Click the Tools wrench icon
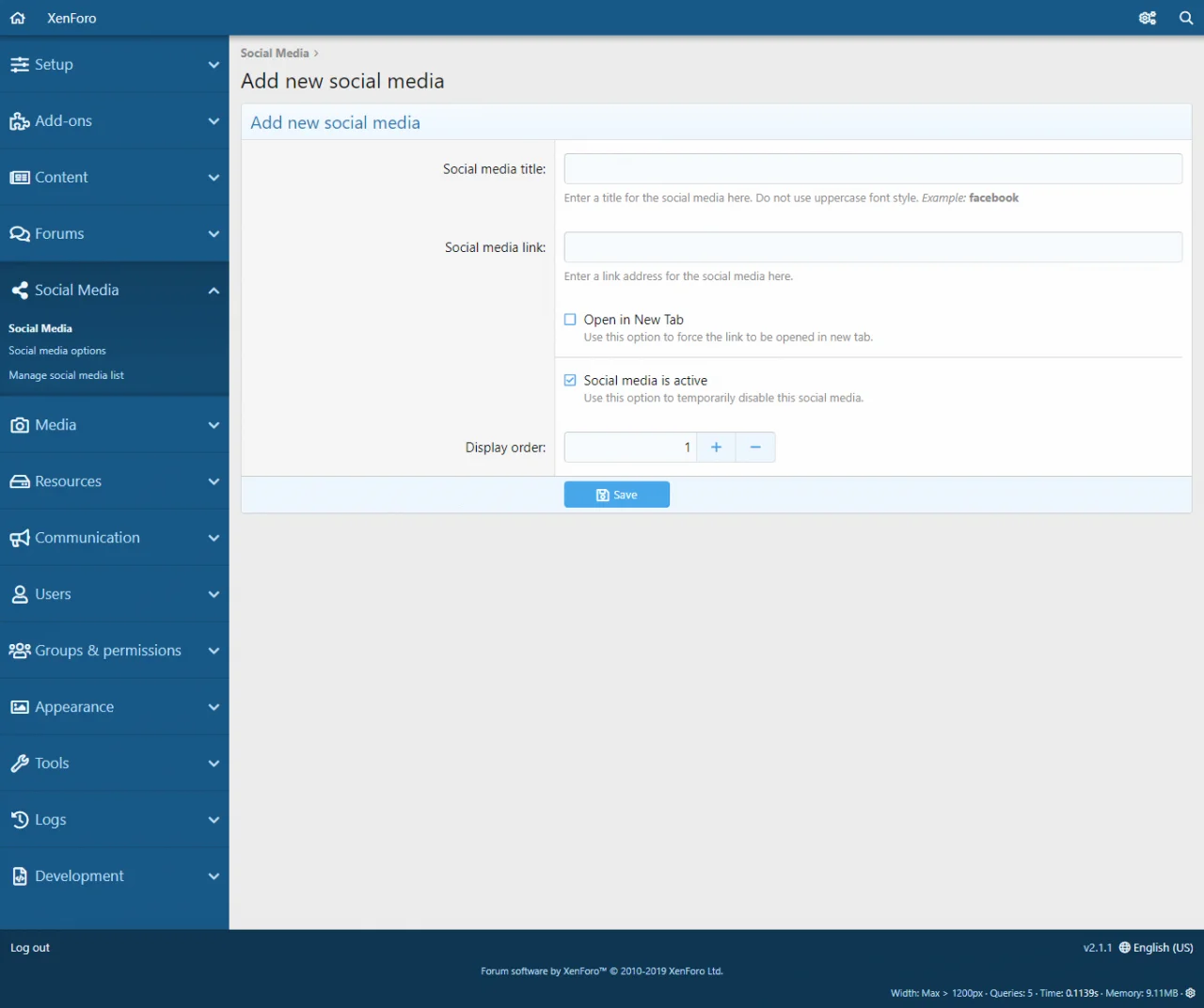The width and height of the screenshot is (1204, 1008). tap(20, 764)
